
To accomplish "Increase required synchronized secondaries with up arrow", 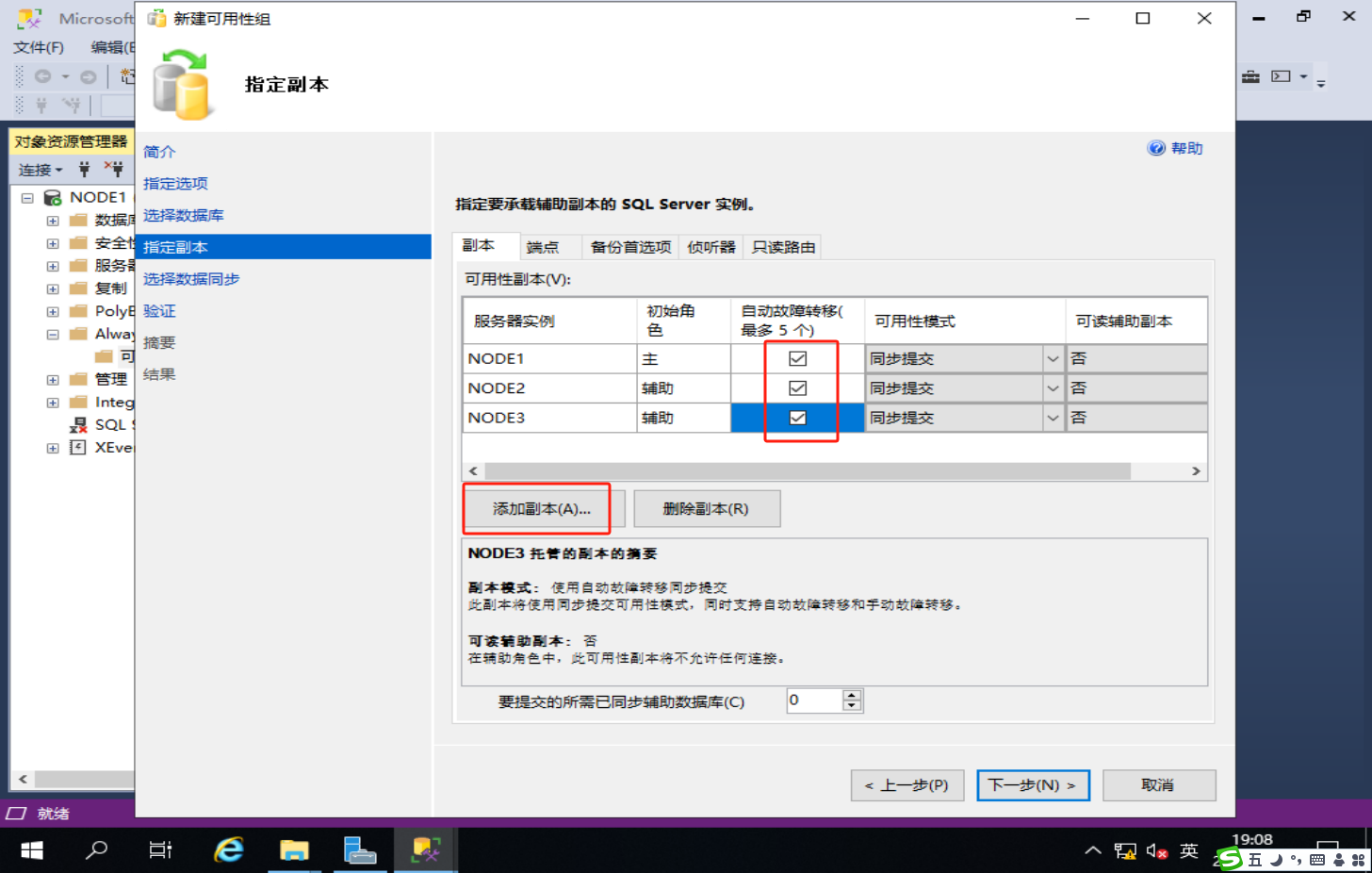I will click(853, 696).
